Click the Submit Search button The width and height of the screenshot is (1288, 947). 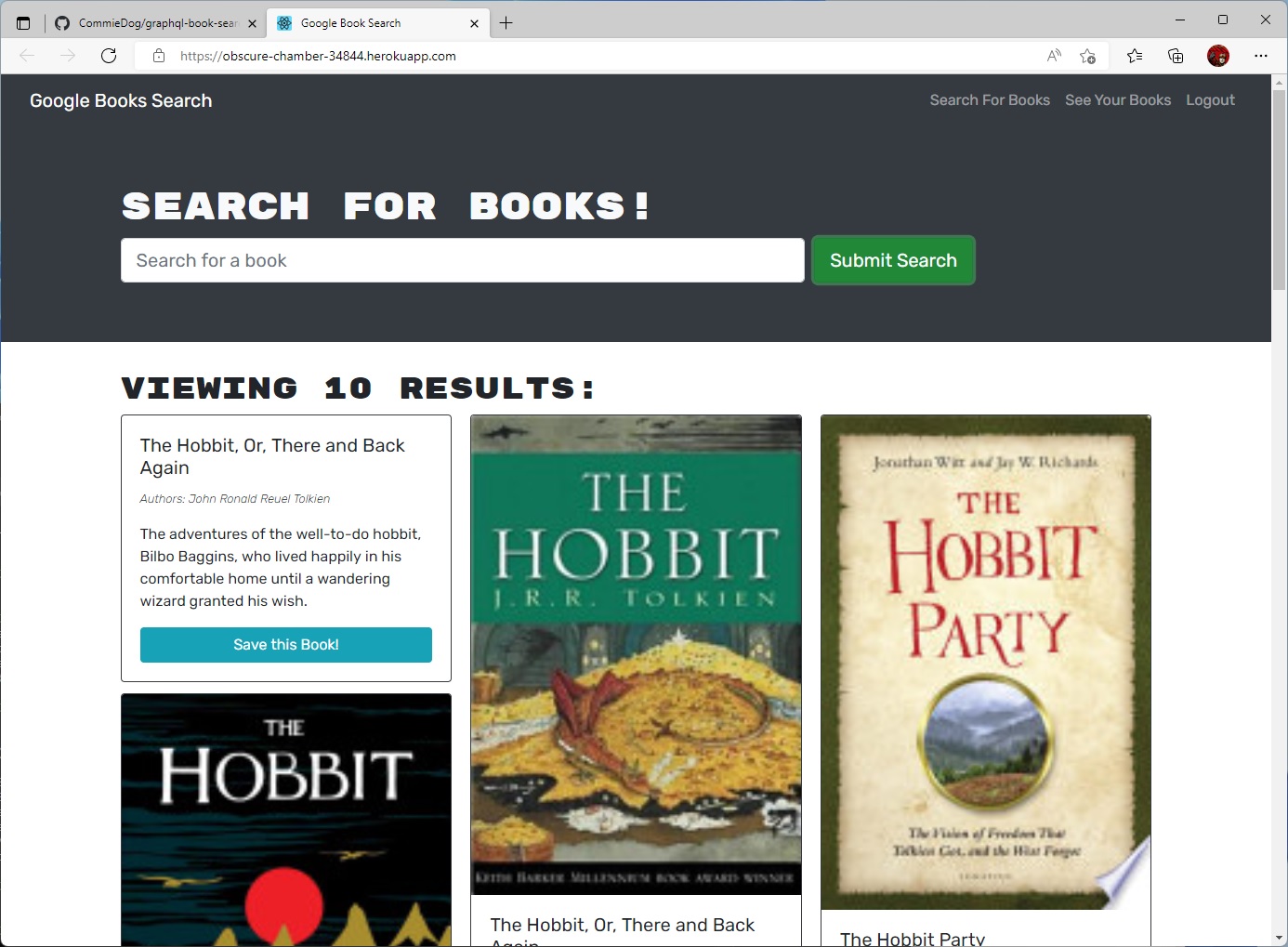tap(892, 260)
